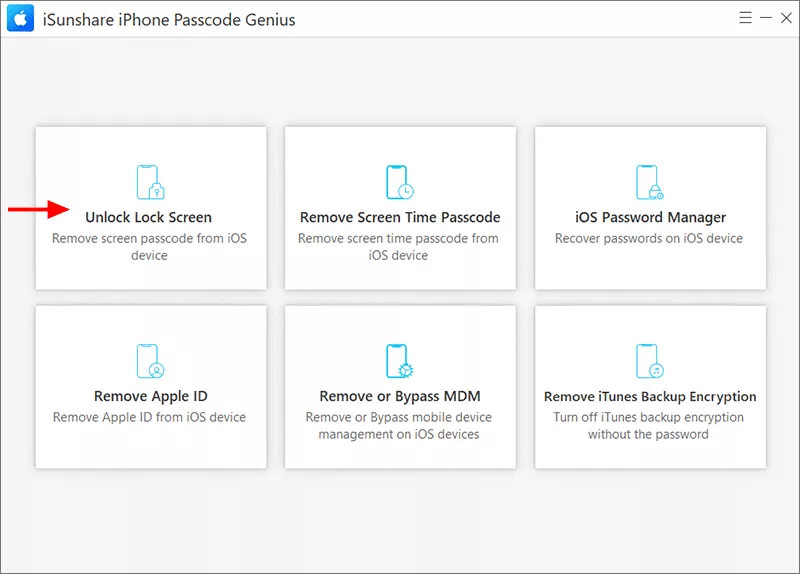Click 'Turn off iTunes backup encryption' description

coord(648,426)
